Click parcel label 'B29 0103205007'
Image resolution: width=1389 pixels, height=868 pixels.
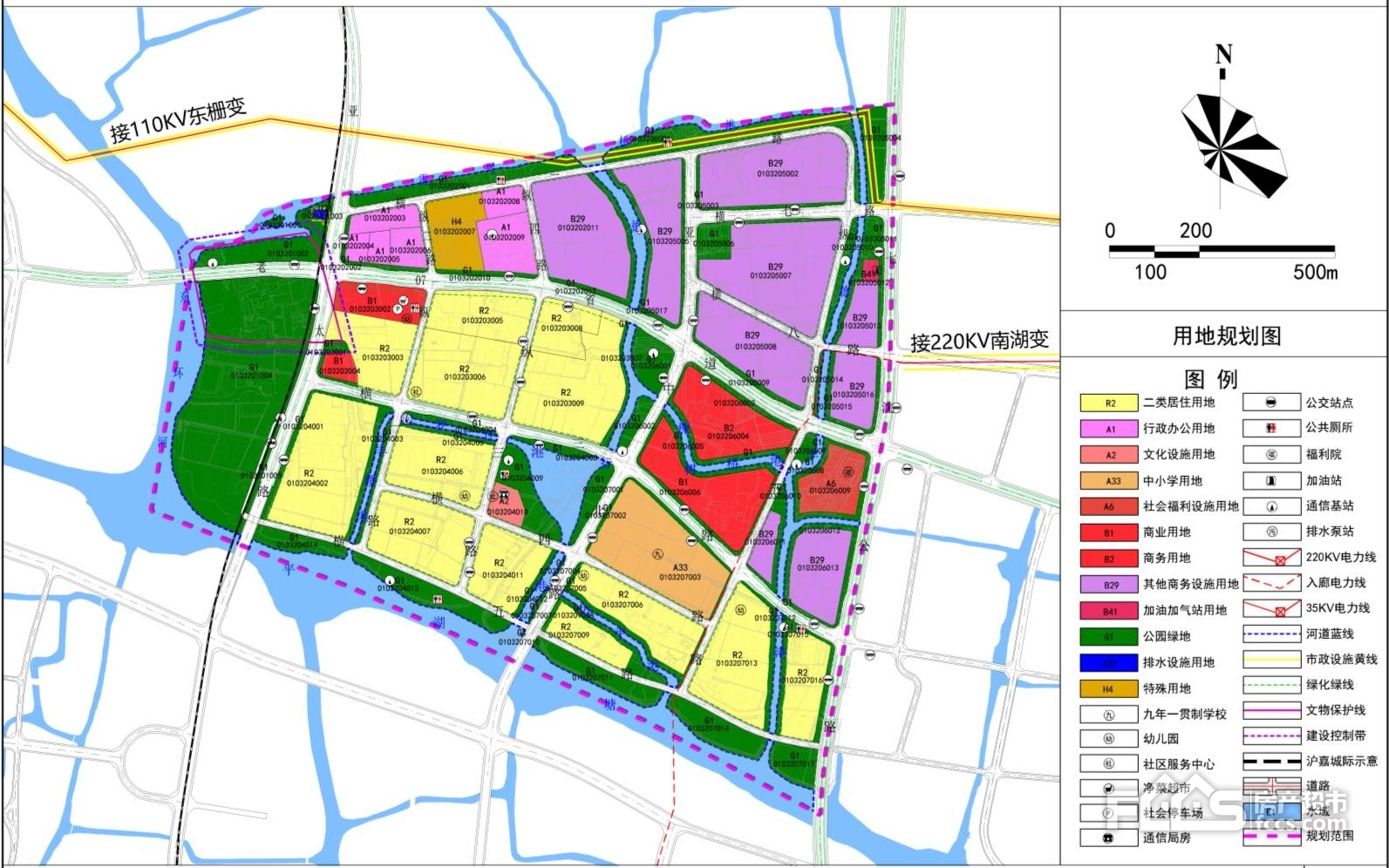pos(771,271)
